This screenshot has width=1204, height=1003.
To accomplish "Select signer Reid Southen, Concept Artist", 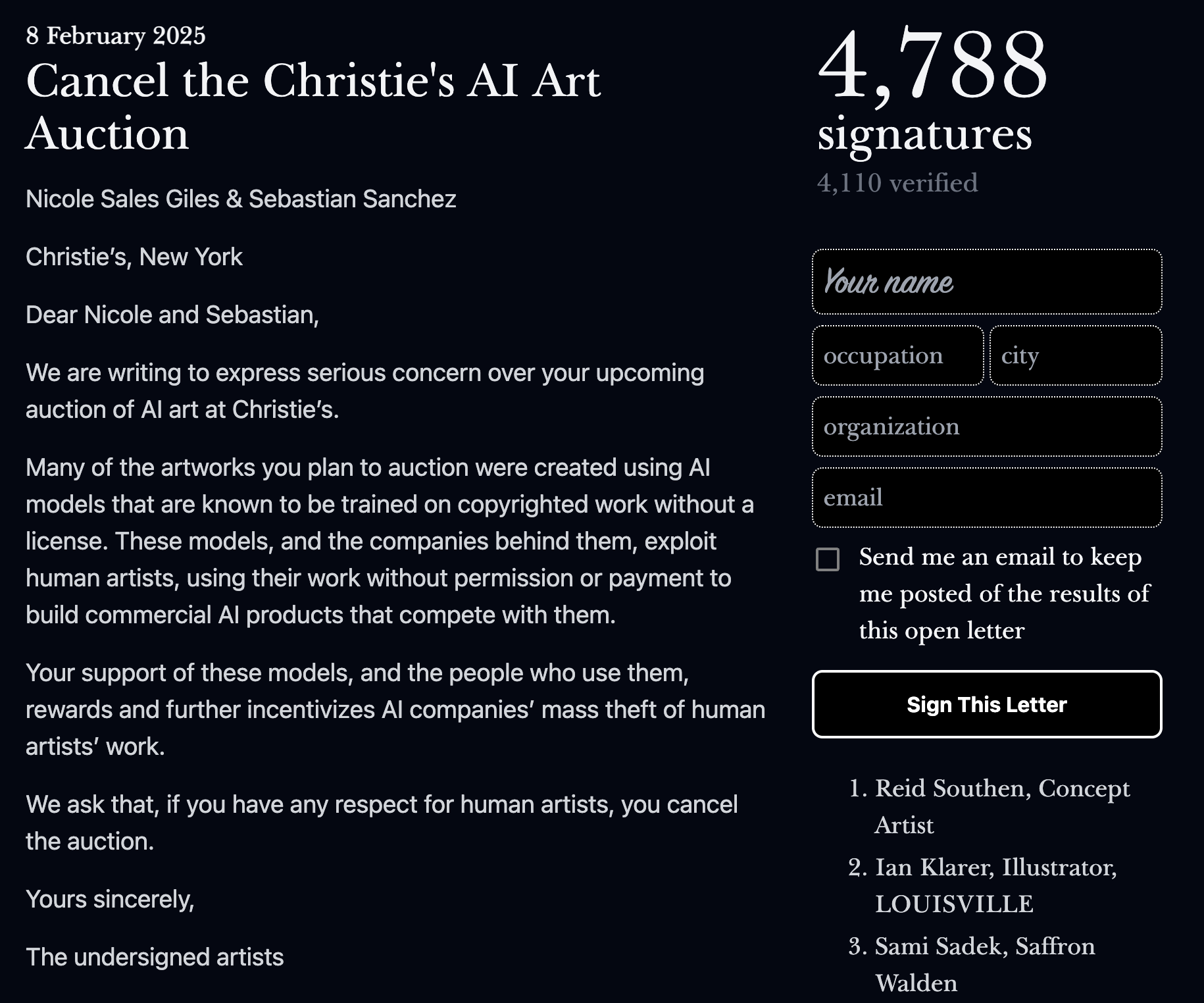I will (x=1002, y=806).
